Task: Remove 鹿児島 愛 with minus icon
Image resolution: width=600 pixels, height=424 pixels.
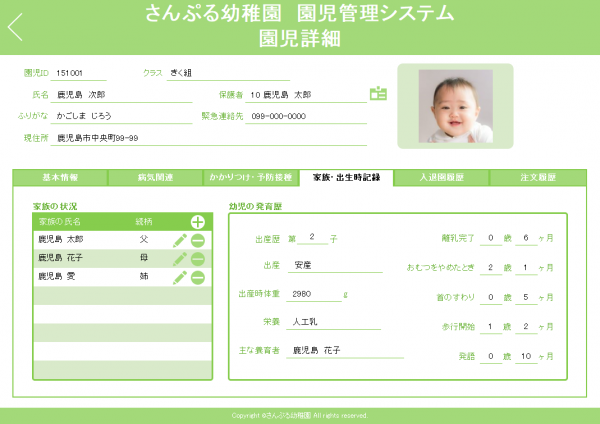Action: pyautogui.click(x=197, y=277)
